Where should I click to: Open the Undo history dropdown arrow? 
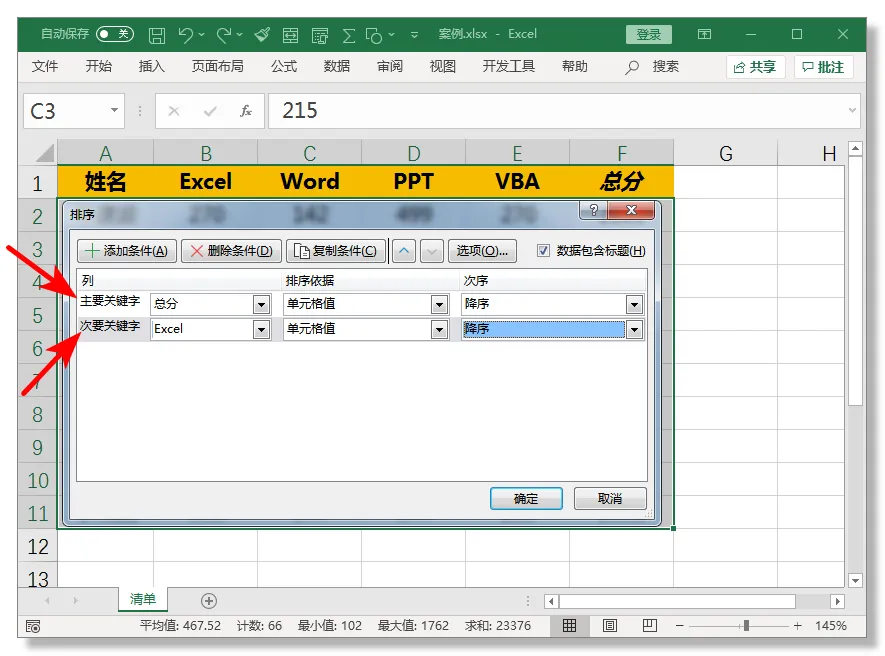coord(201,34)
